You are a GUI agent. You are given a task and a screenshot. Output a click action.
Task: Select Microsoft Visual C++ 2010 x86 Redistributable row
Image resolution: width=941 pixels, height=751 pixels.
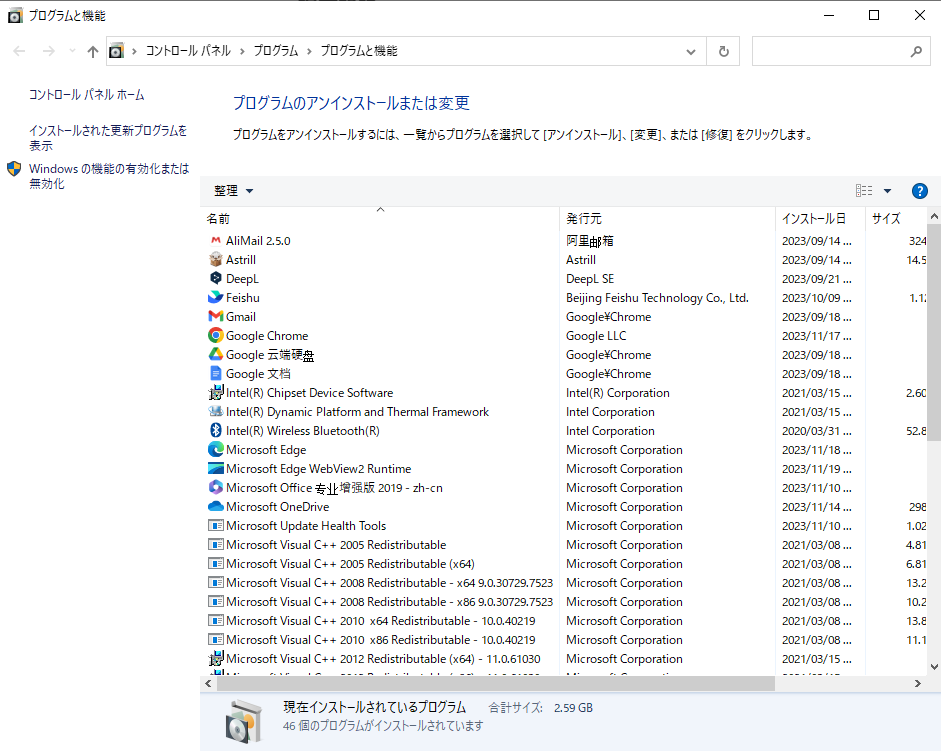(x=564, y=640)
